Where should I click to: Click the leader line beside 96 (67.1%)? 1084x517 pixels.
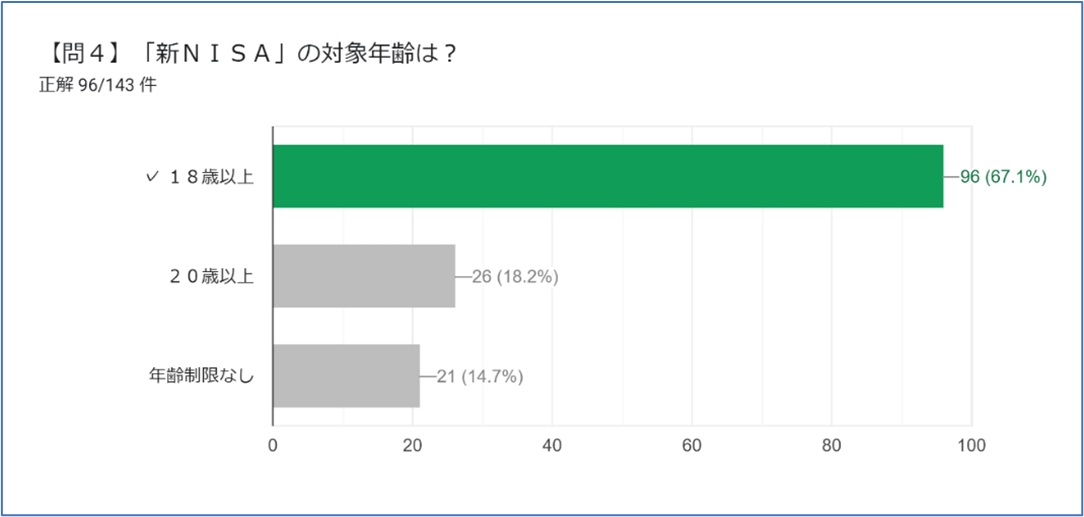coord(951,177)
